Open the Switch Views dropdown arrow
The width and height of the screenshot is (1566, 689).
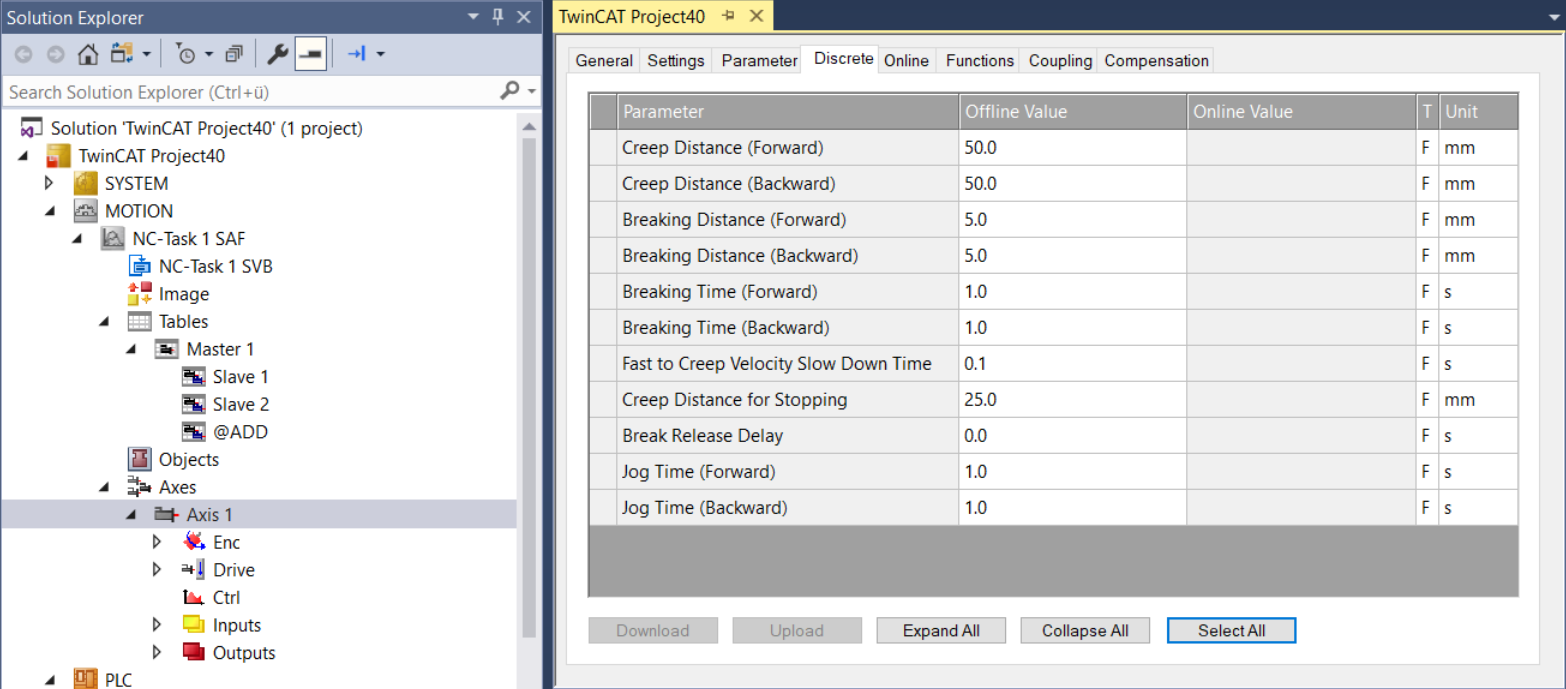click(147, 54)
